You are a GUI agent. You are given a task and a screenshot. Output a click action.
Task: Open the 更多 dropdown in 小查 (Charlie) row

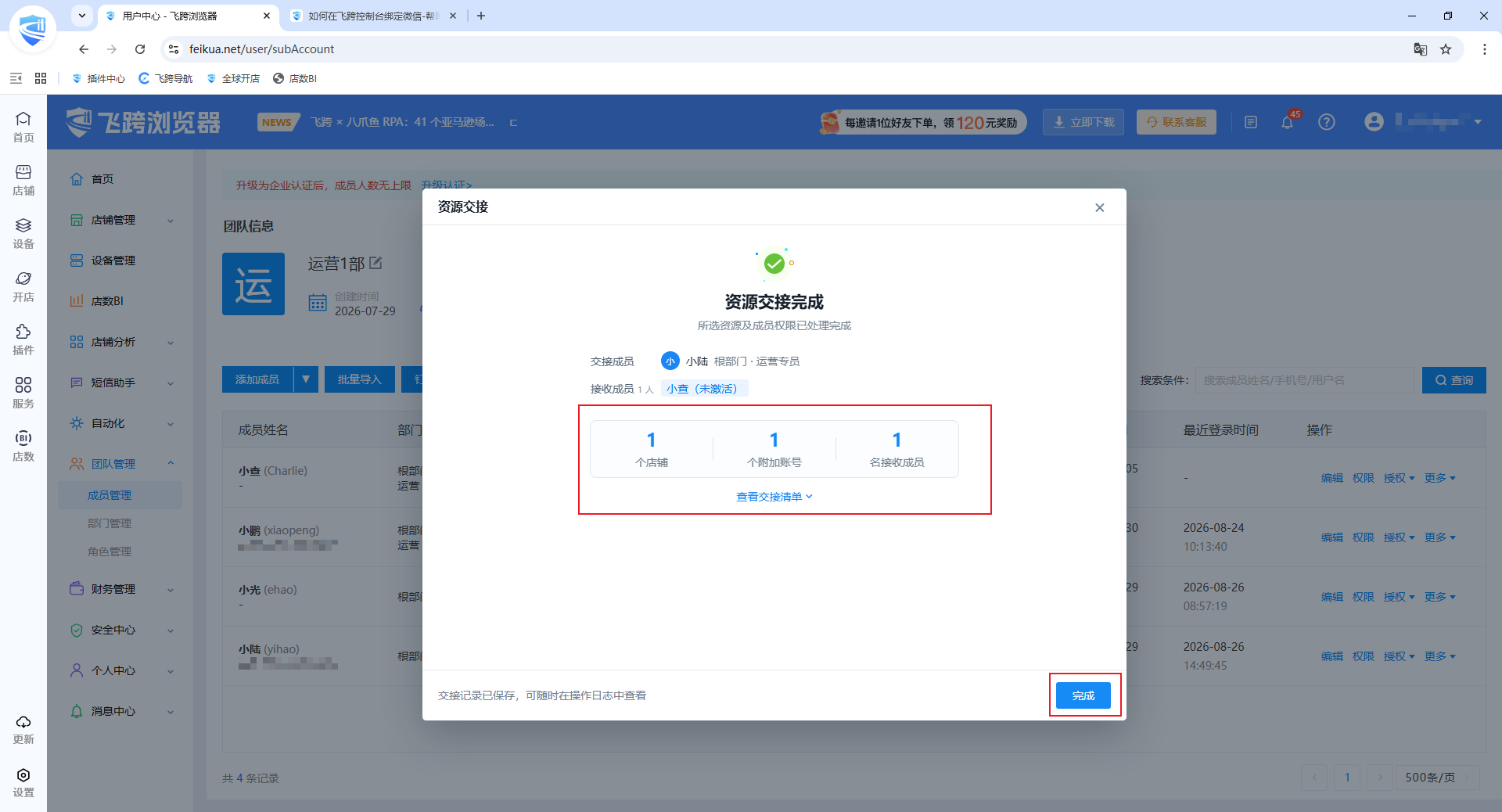tap(1439, 478)
